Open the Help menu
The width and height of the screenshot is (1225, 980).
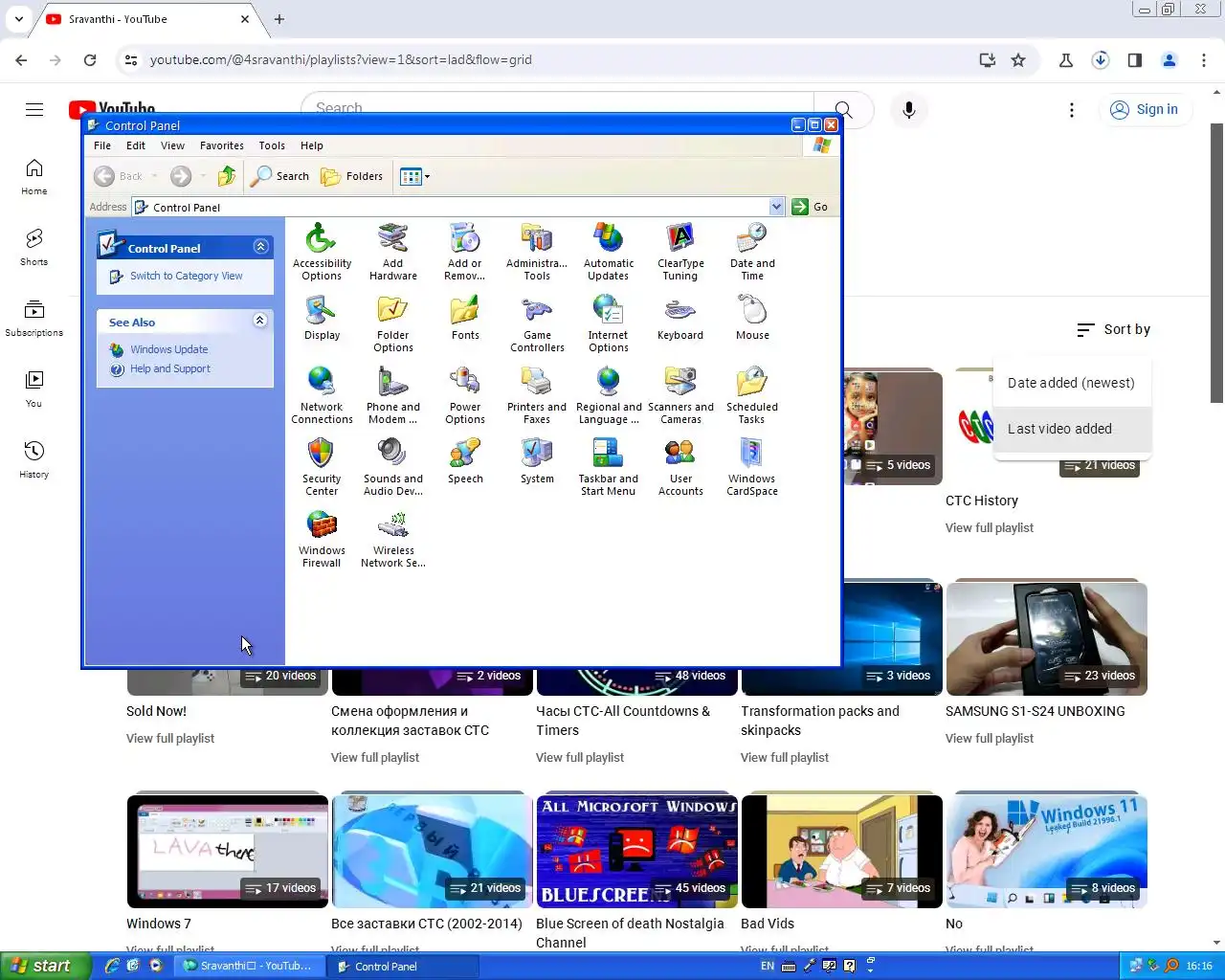point(312,145)
